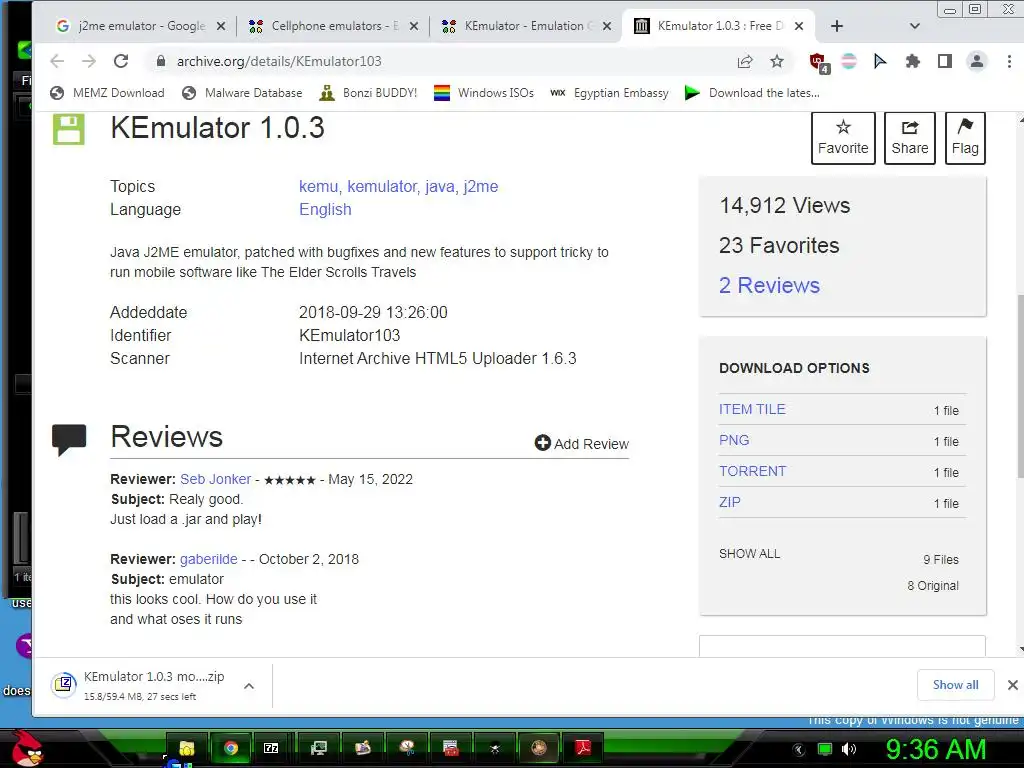Click SHOW ALL download files
The height and width of the screenshot is (768, 1024).
[750, 554]
